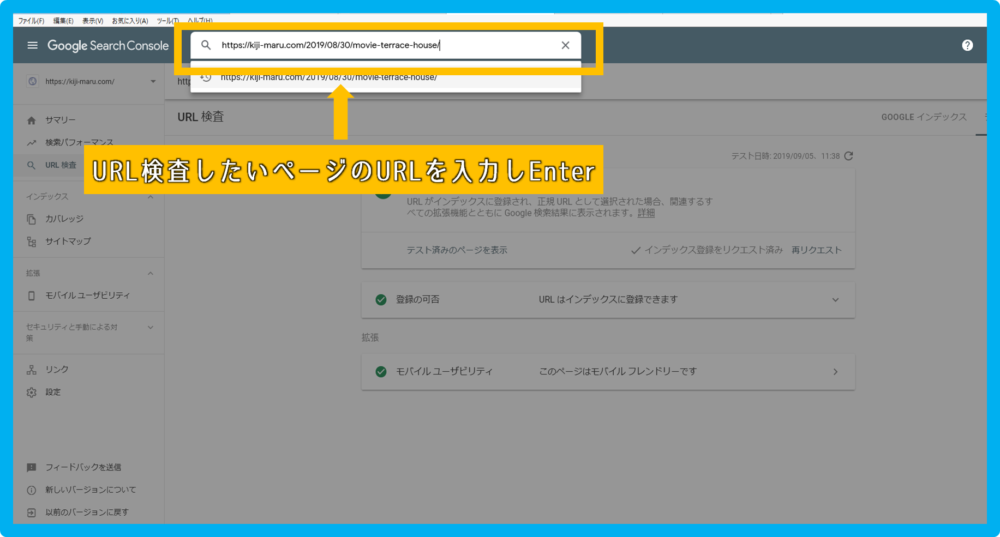This screenshot has height=537, width=1000.
Task: Click インデックス登録をリクエスト済み status text
Action: pyautogui.click(x=713, y=250)
